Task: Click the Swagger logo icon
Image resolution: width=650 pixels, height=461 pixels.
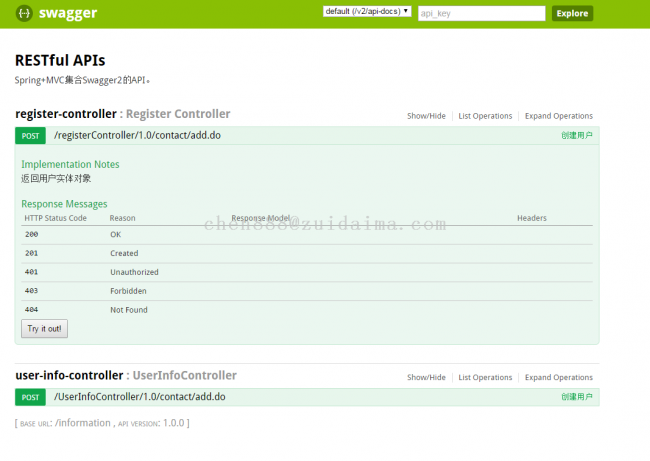Action: point(24,13)
